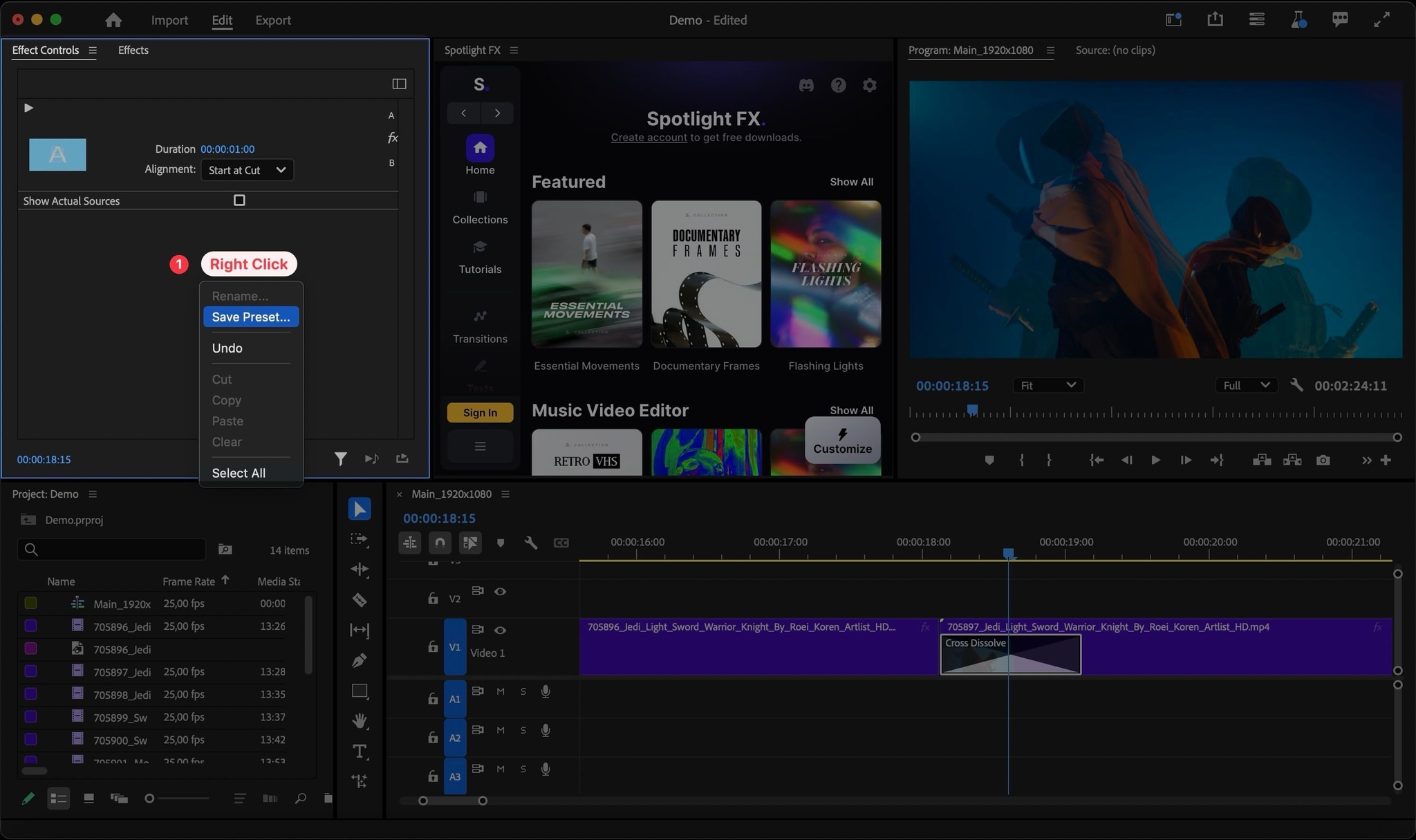Toggle linked selection in timeline
The image size is (1416, 840).
pos(470,543)
